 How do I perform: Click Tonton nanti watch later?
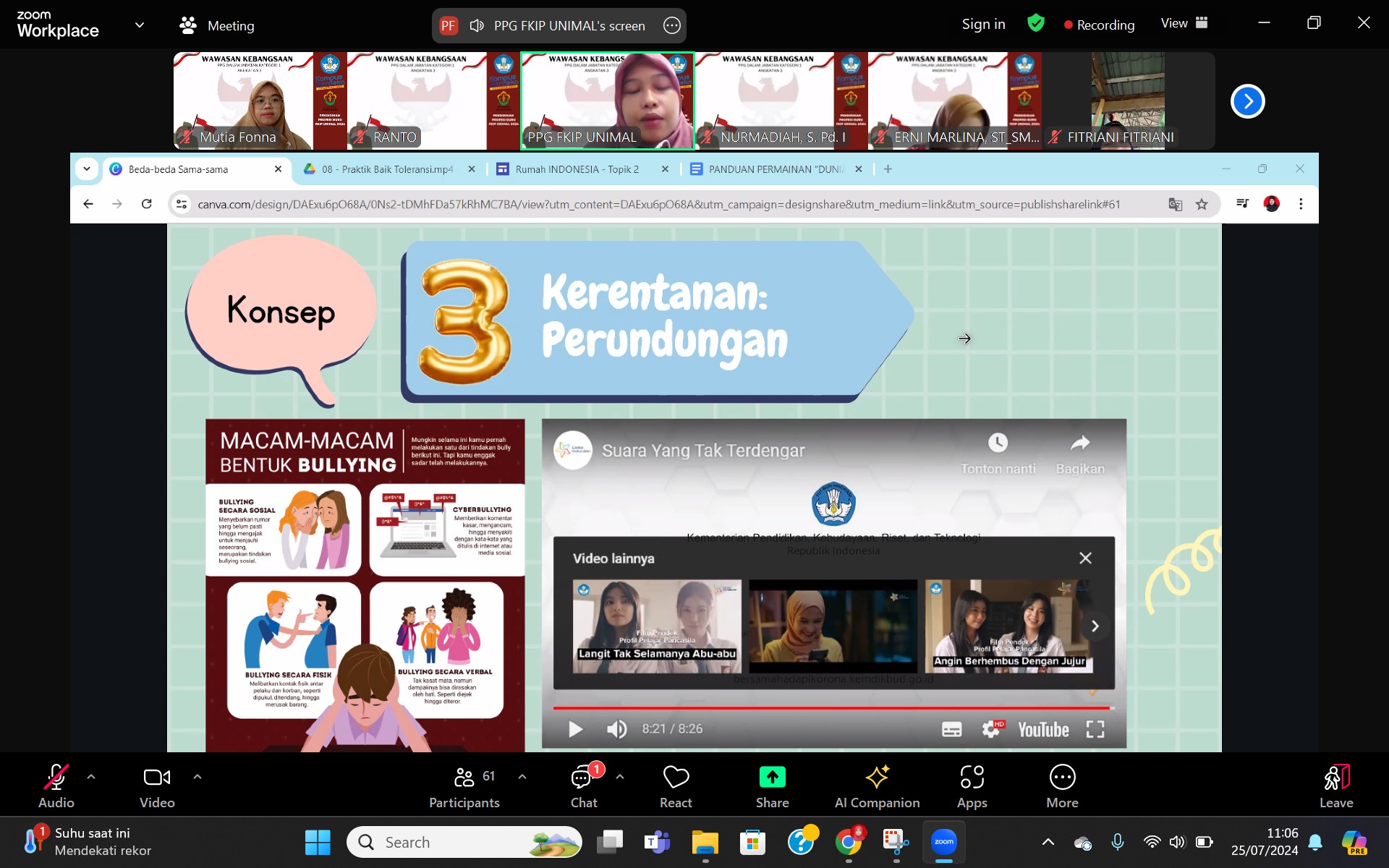point(998,454)
